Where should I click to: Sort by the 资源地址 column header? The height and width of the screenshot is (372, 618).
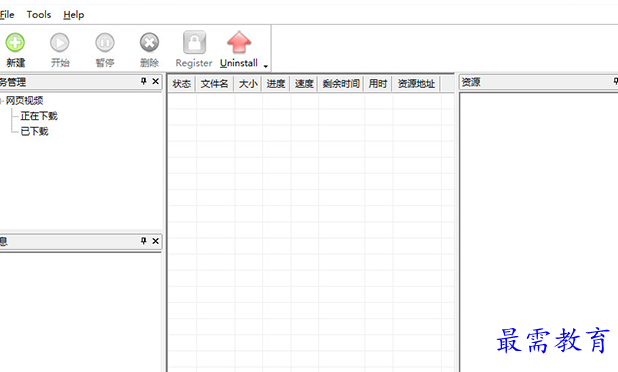(416, 84)
